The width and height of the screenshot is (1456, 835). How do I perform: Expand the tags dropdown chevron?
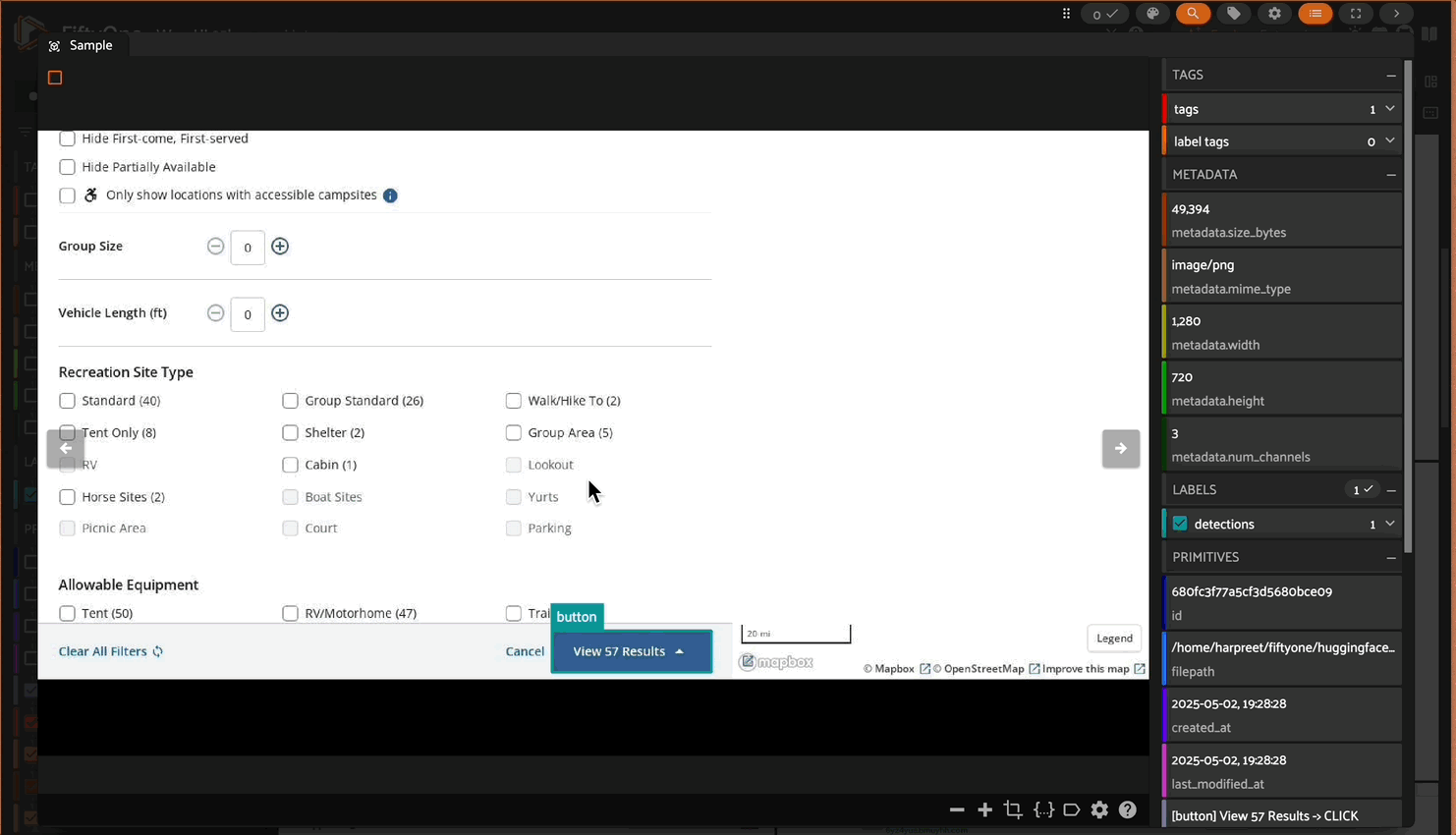pyautogui.click(x=1389, y=109)
